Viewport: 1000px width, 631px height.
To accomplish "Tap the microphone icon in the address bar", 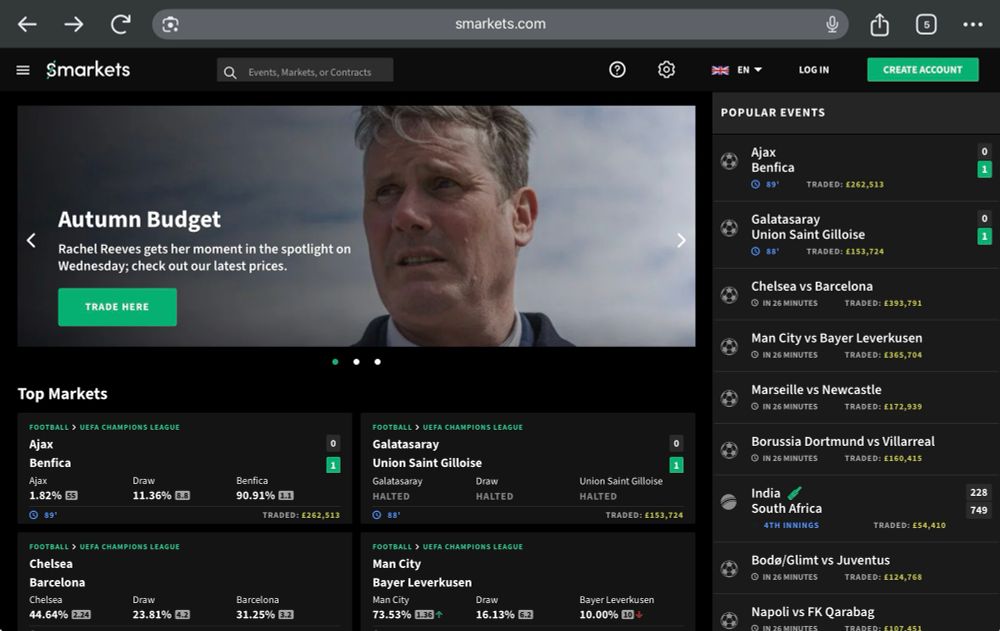I will pyautogui.click(x=832, y=24).
